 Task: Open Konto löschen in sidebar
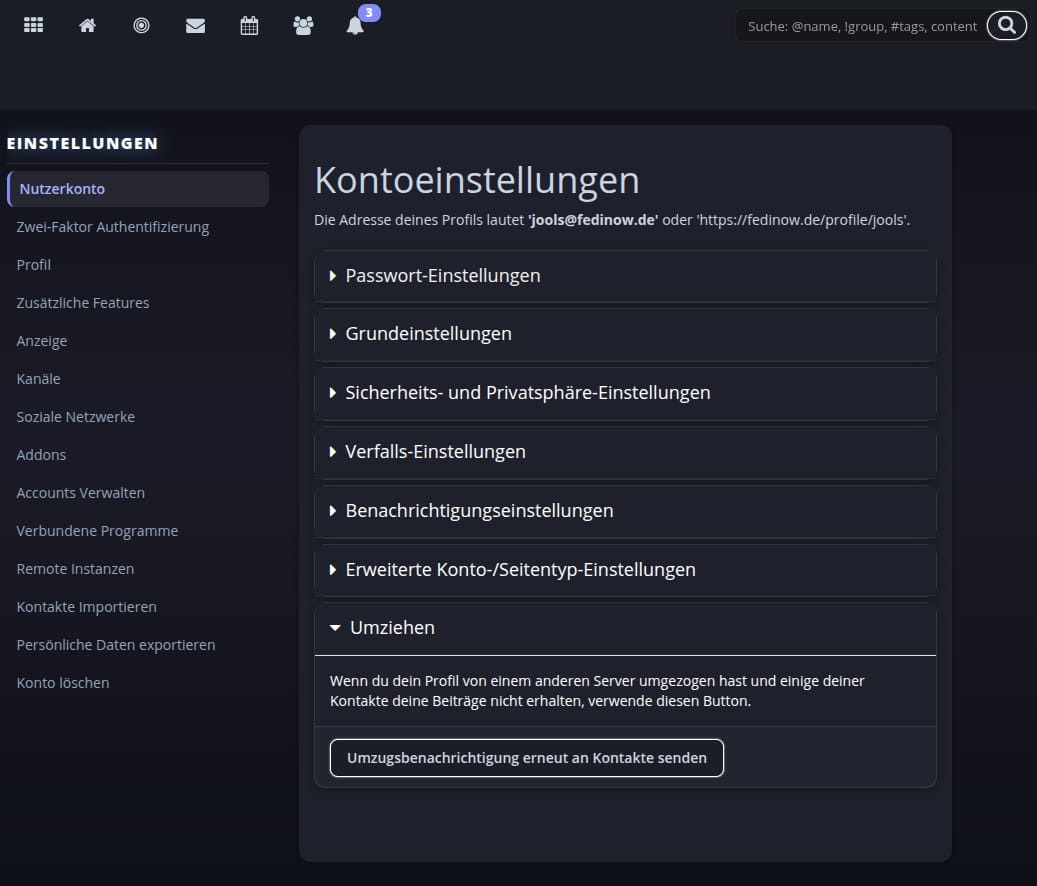click(63, 683)
